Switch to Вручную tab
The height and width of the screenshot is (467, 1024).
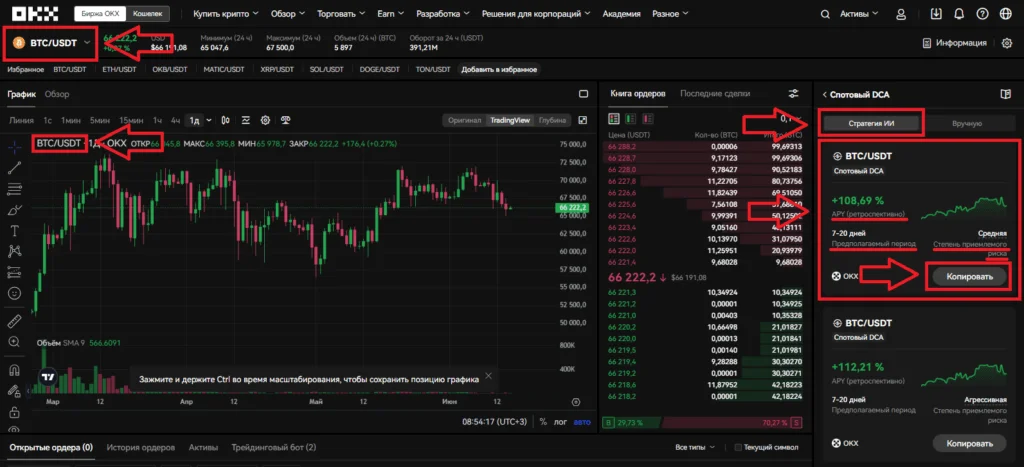click(x=967, y=123)
